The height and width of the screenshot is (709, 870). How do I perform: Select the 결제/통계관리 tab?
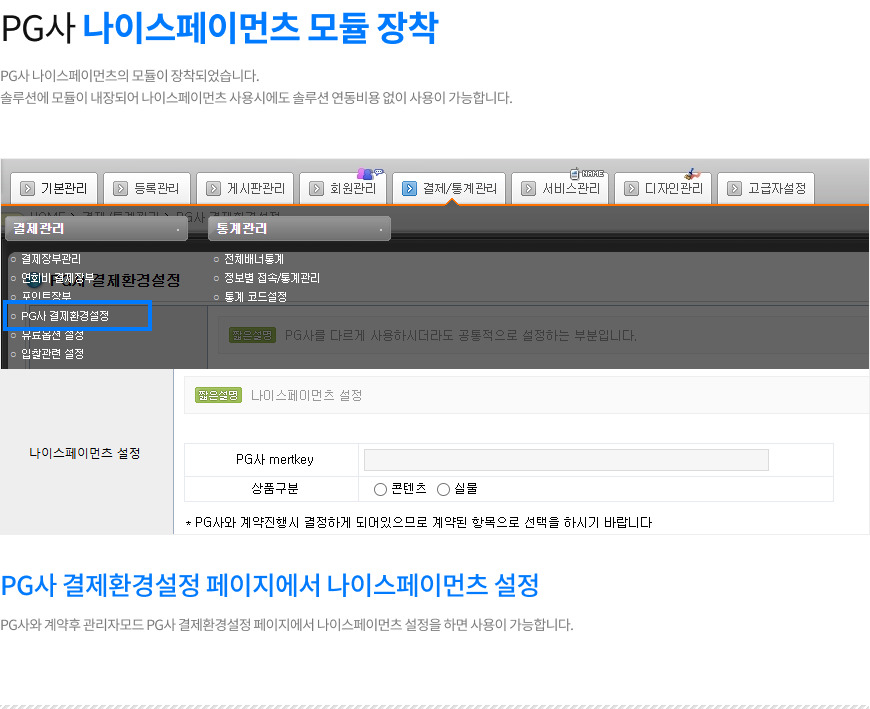tap(449, 189)
